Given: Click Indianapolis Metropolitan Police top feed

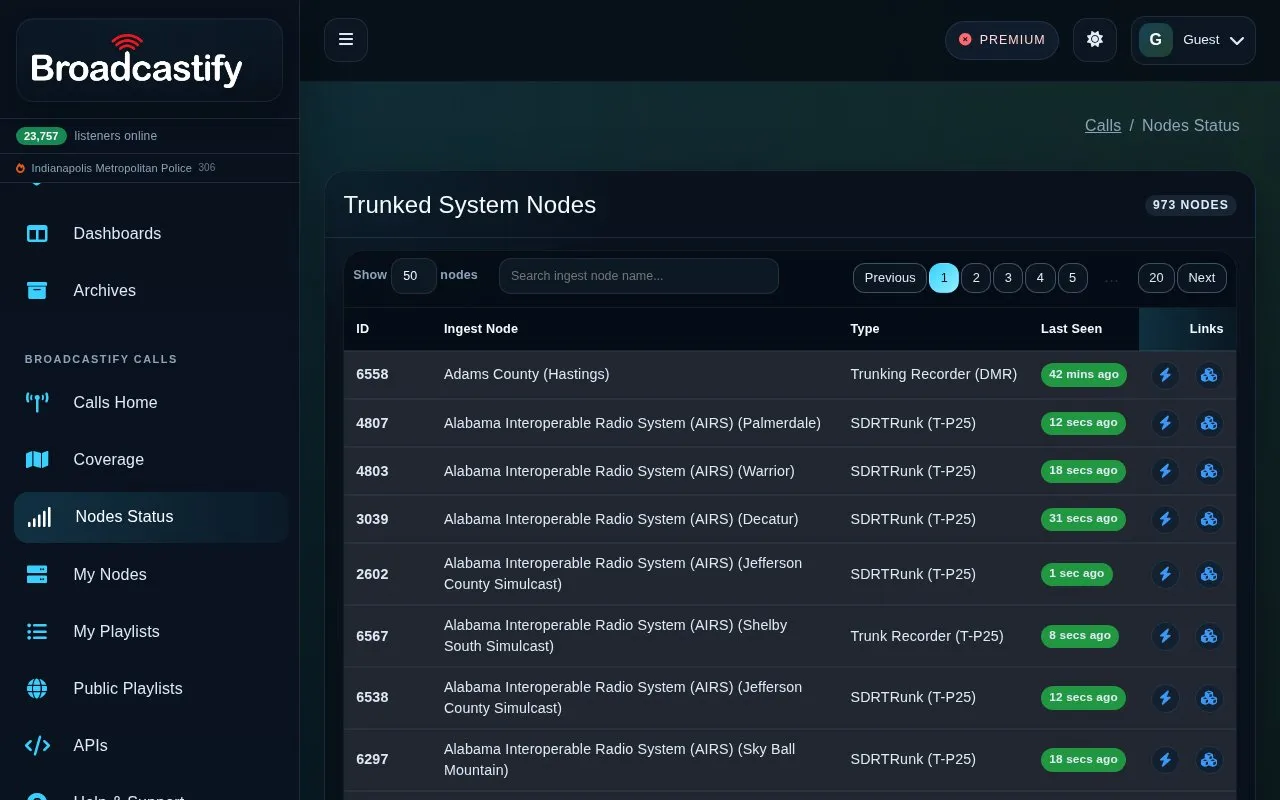Looking at the screenshot, I should [111, 168].
